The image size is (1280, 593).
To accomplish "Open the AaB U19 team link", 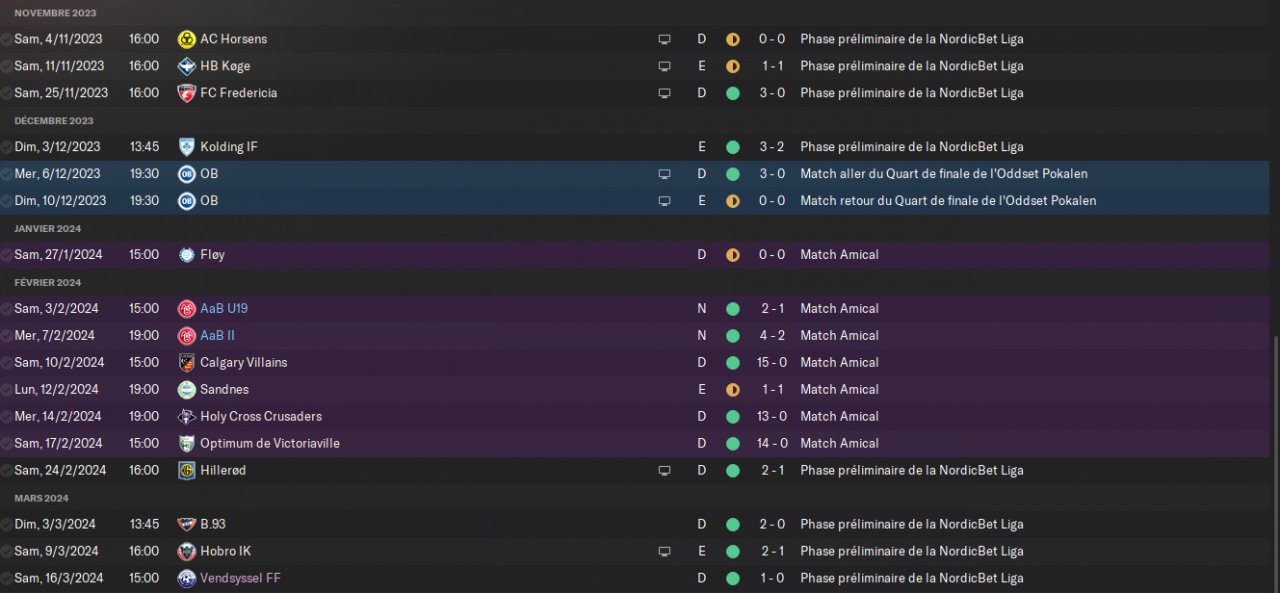I will tap(224, 309).
